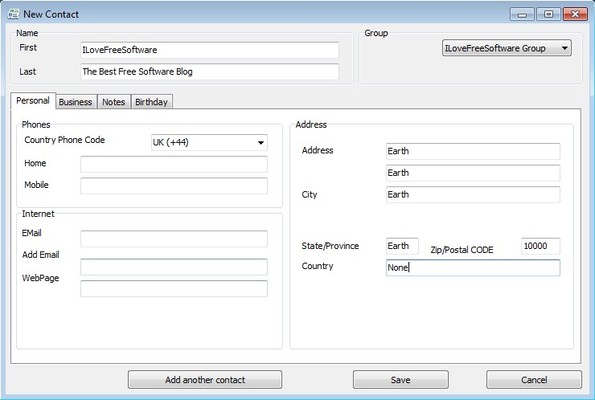Click the Add another contact button
Viewport: 595px width, 400px height.
(x=205, y=380)
